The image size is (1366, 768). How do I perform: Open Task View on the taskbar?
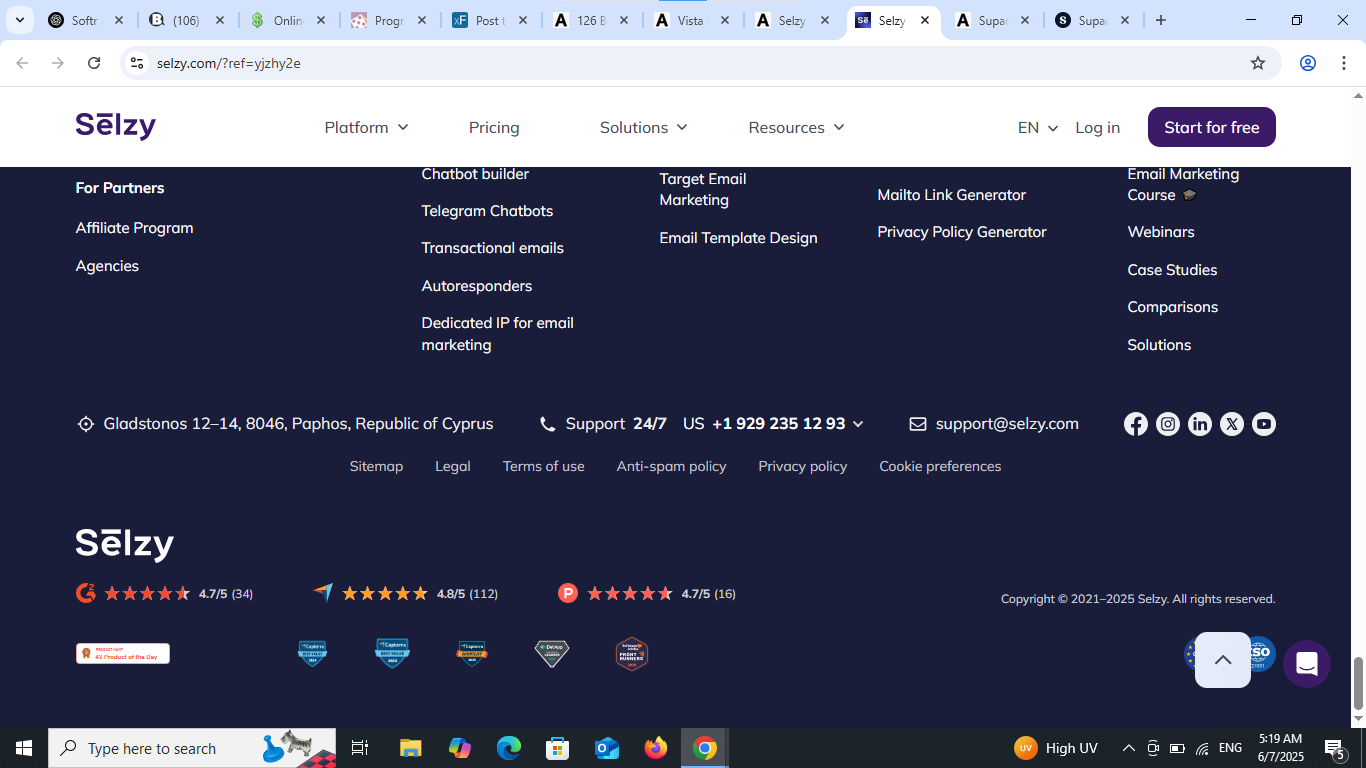[360, 748]
